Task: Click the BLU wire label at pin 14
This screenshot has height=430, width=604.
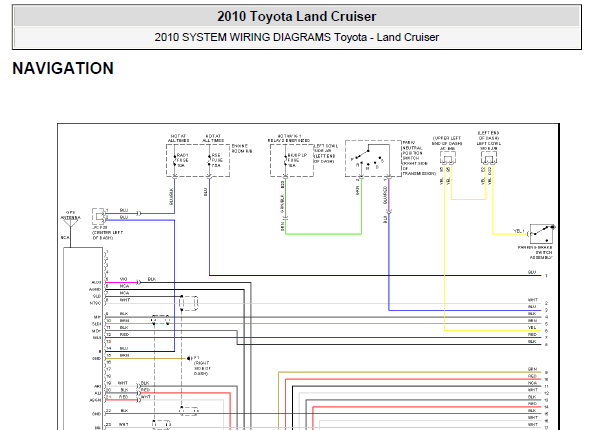Action: (124, 348)
